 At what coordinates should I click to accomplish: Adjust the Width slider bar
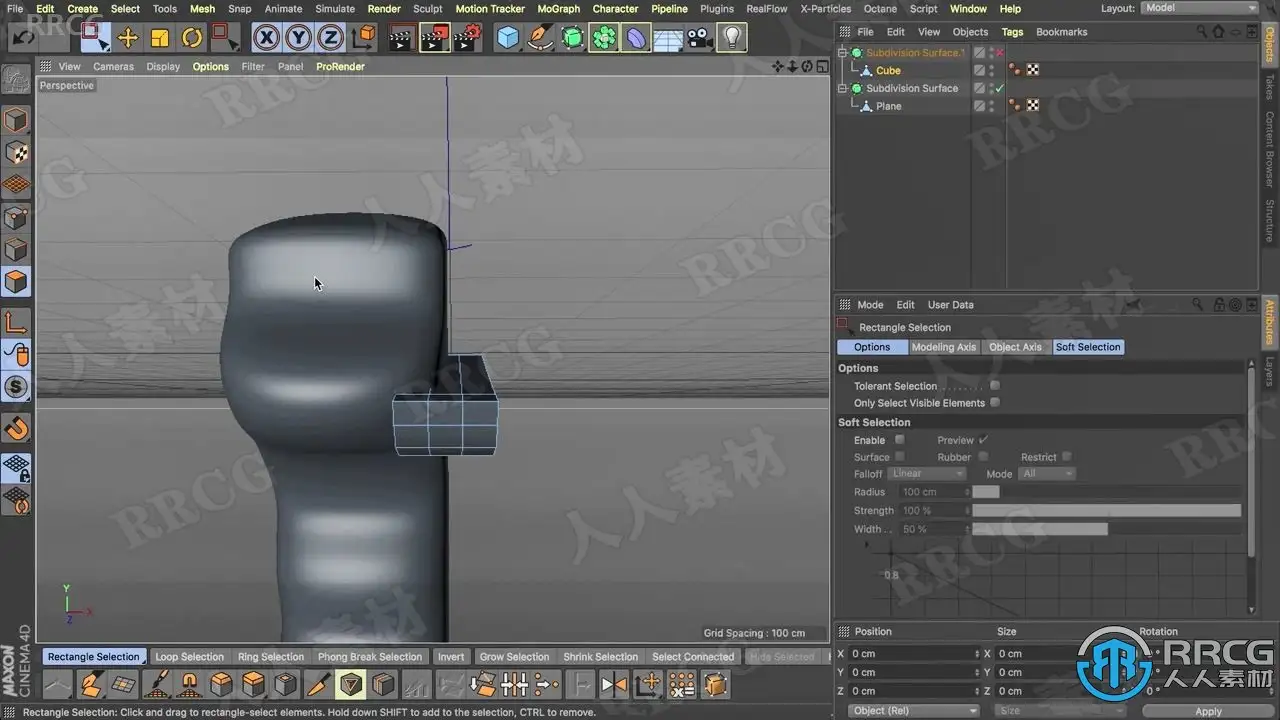[x=1040, y=529]
